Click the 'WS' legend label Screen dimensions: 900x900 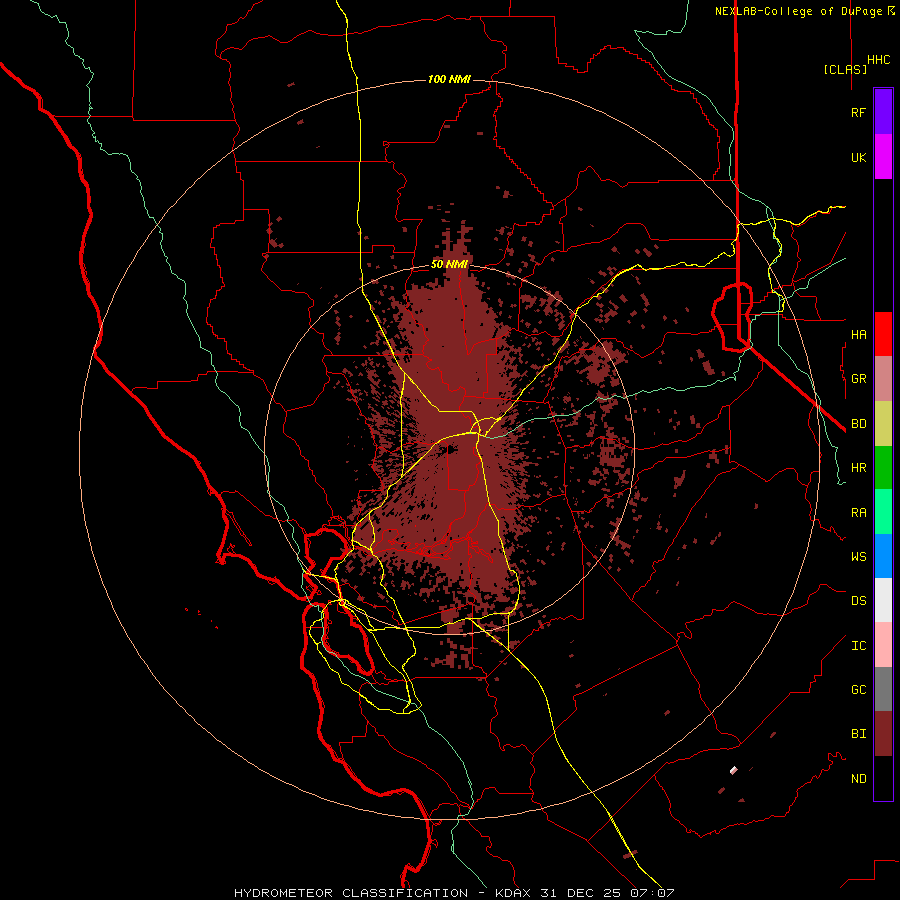point(858,557)
